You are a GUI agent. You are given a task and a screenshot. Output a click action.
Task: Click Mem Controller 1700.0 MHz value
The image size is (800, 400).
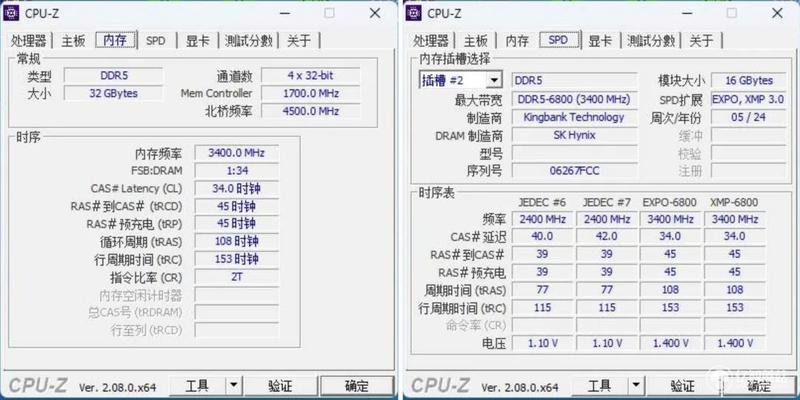310,93
